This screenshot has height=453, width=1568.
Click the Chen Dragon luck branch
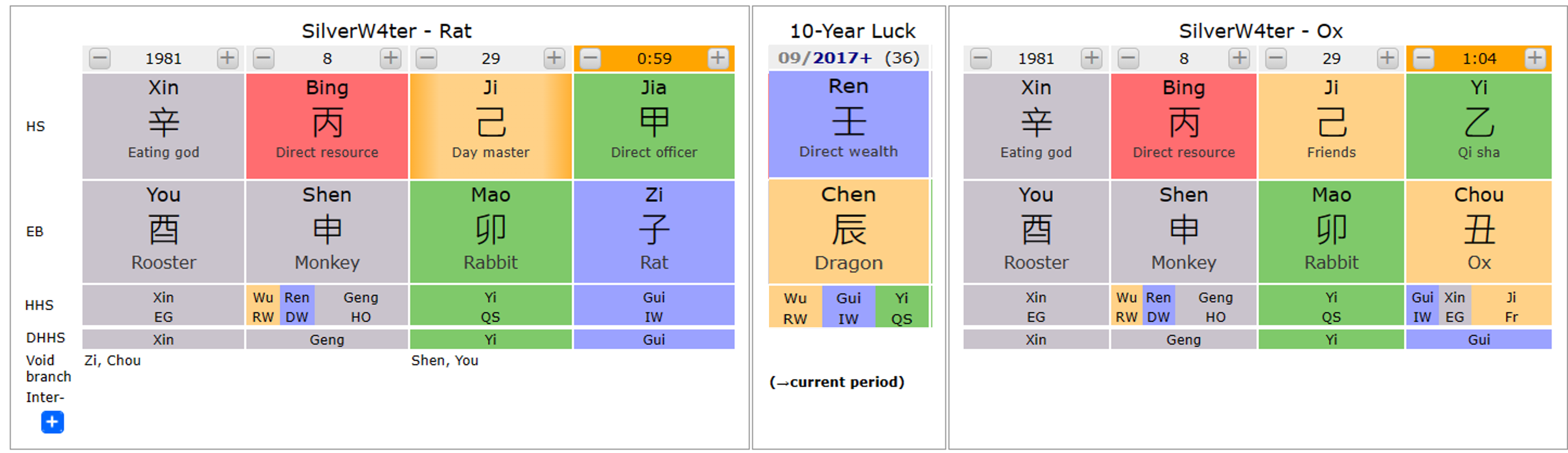(849, 231)
